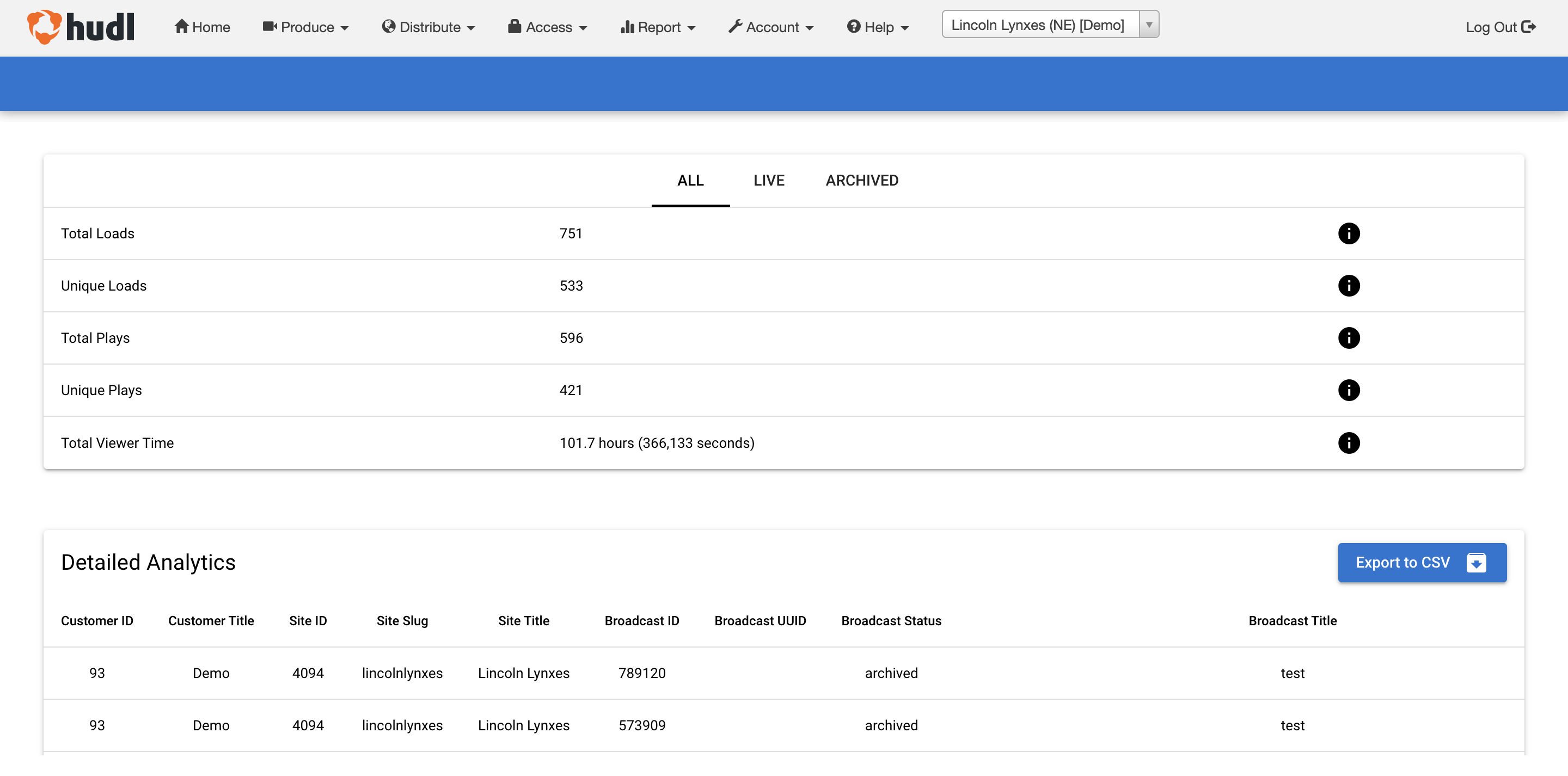
Task: Click the Broadcast UUID column header
Action: coord(760,620)
